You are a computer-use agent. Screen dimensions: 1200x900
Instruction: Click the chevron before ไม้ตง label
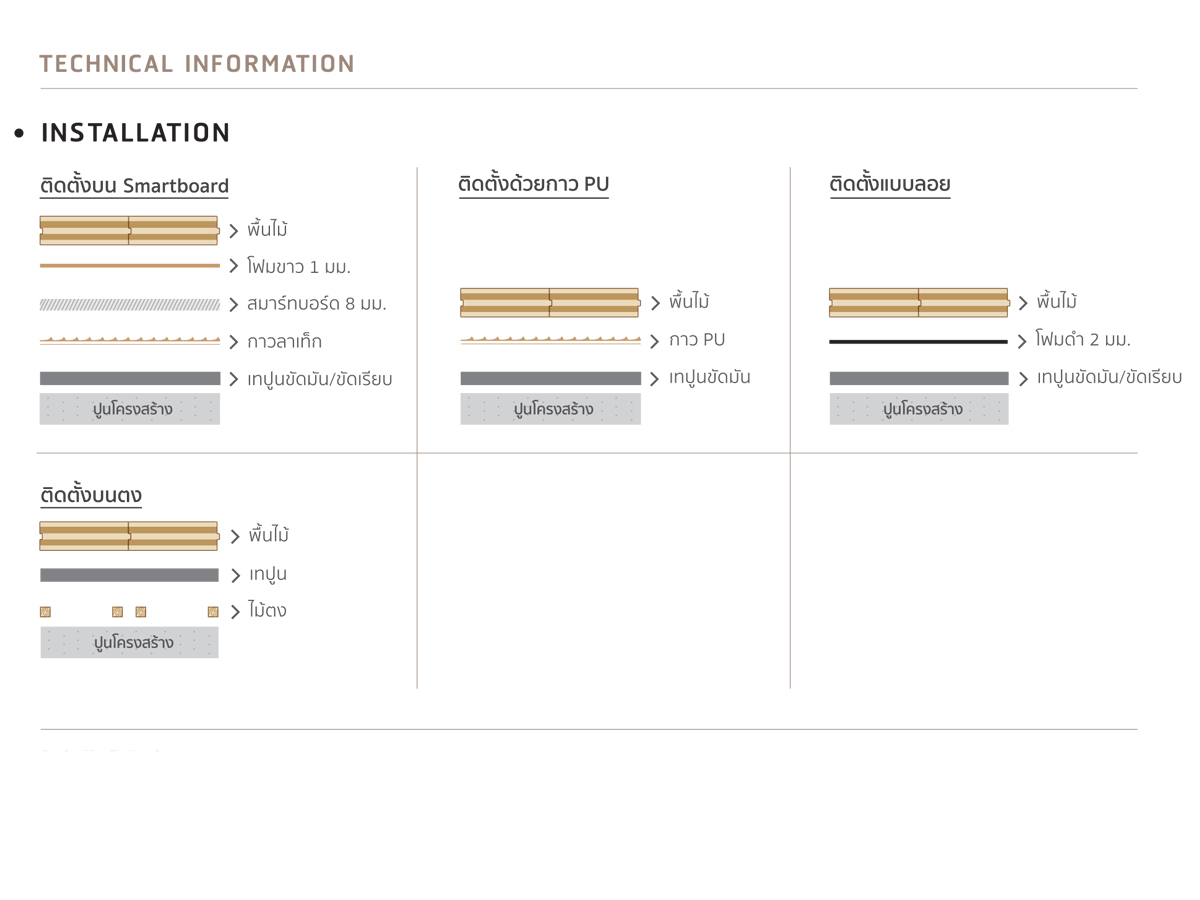[x=235, y=612]
